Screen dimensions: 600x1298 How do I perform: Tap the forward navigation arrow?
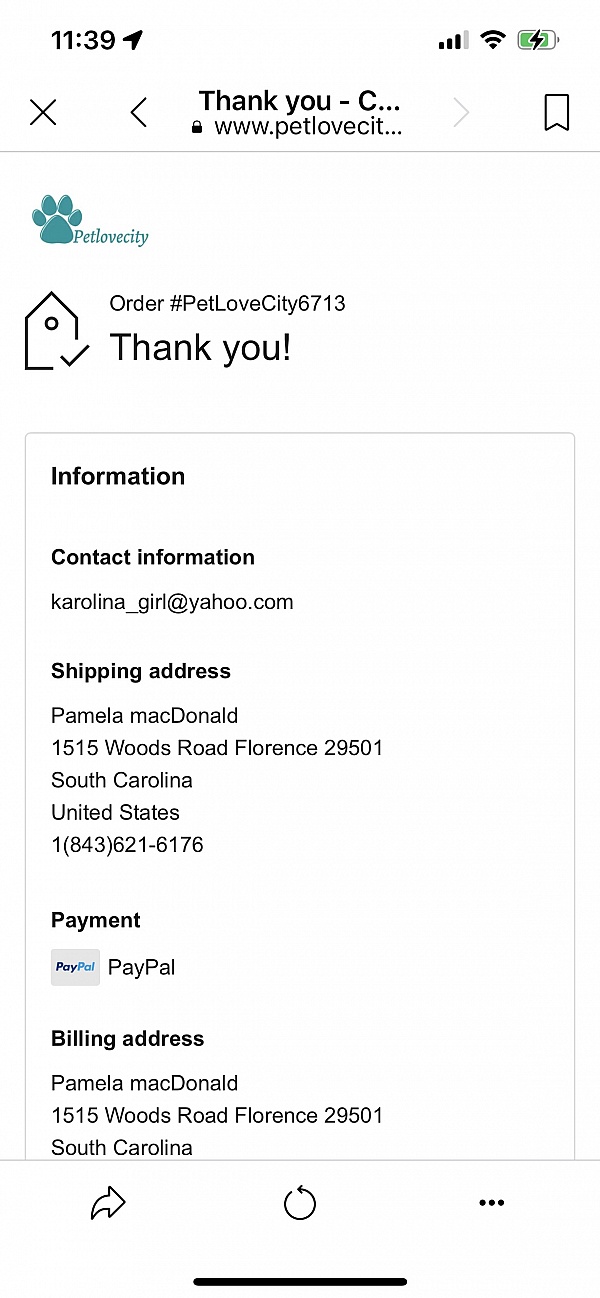click(461, 113)
